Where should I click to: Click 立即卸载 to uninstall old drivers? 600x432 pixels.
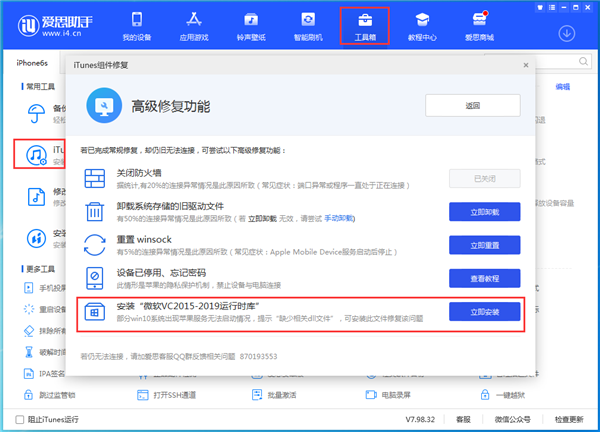coord(483,211)
